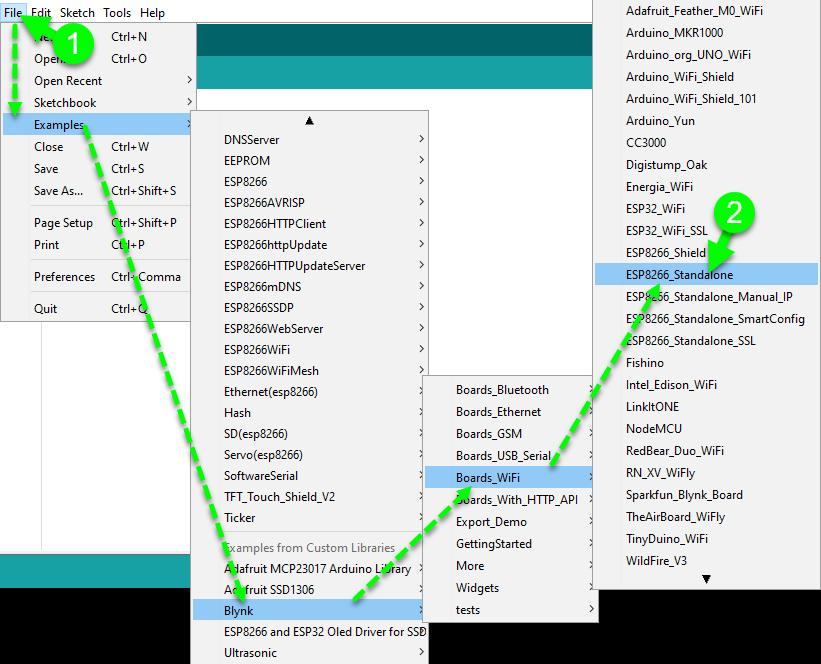Image resolution: width=821 pixels, height=664 pixels.
Task: Open the SoftwareSerial examples
Action: click(x=309, y=475)
